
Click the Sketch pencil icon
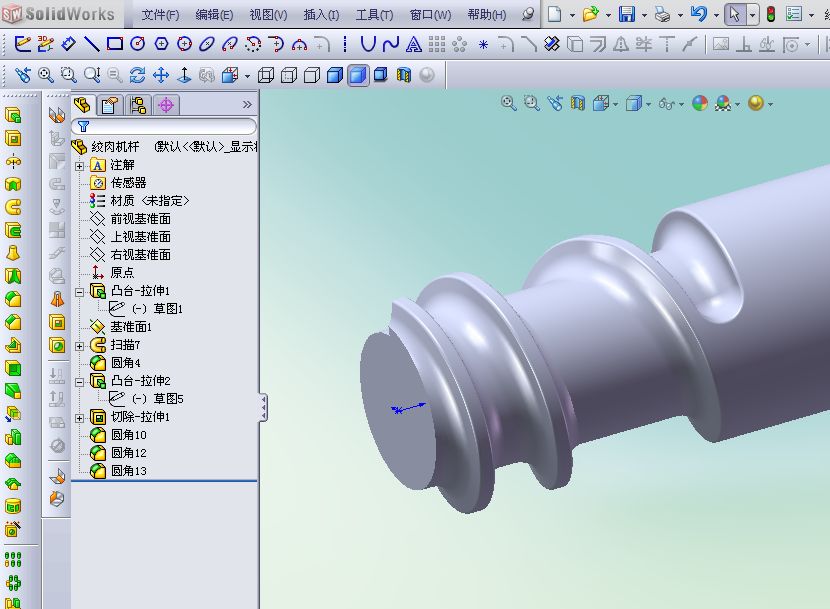tap(22, 44)
